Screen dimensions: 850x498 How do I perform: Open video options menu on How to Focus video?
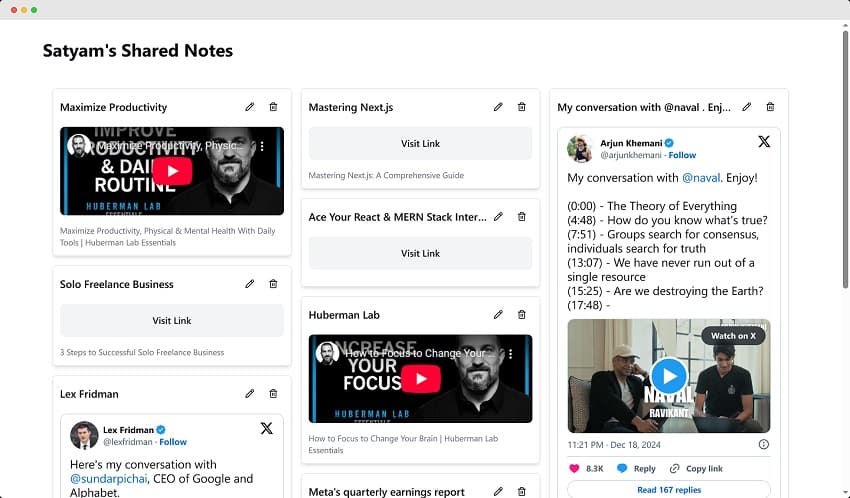[x=511, y=354]
